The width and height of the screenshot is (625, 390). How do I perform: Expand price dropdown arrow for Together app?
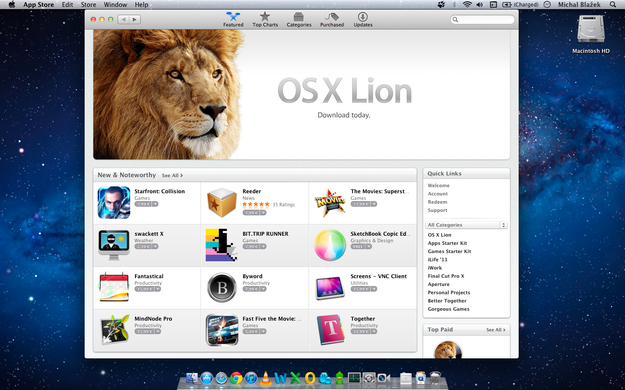click(x=374, y=331)
